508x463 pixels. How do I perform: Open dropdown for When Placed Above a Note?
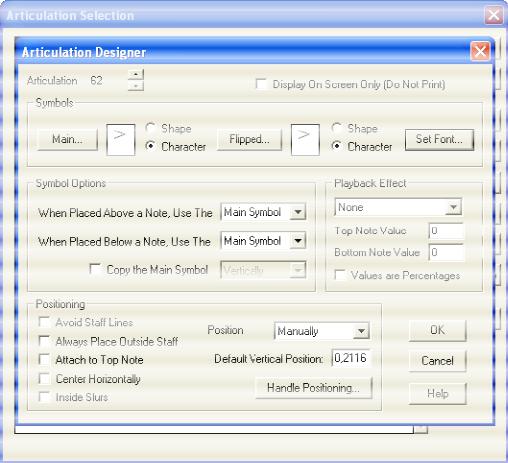pyautogui.click(x=298, y=212)
